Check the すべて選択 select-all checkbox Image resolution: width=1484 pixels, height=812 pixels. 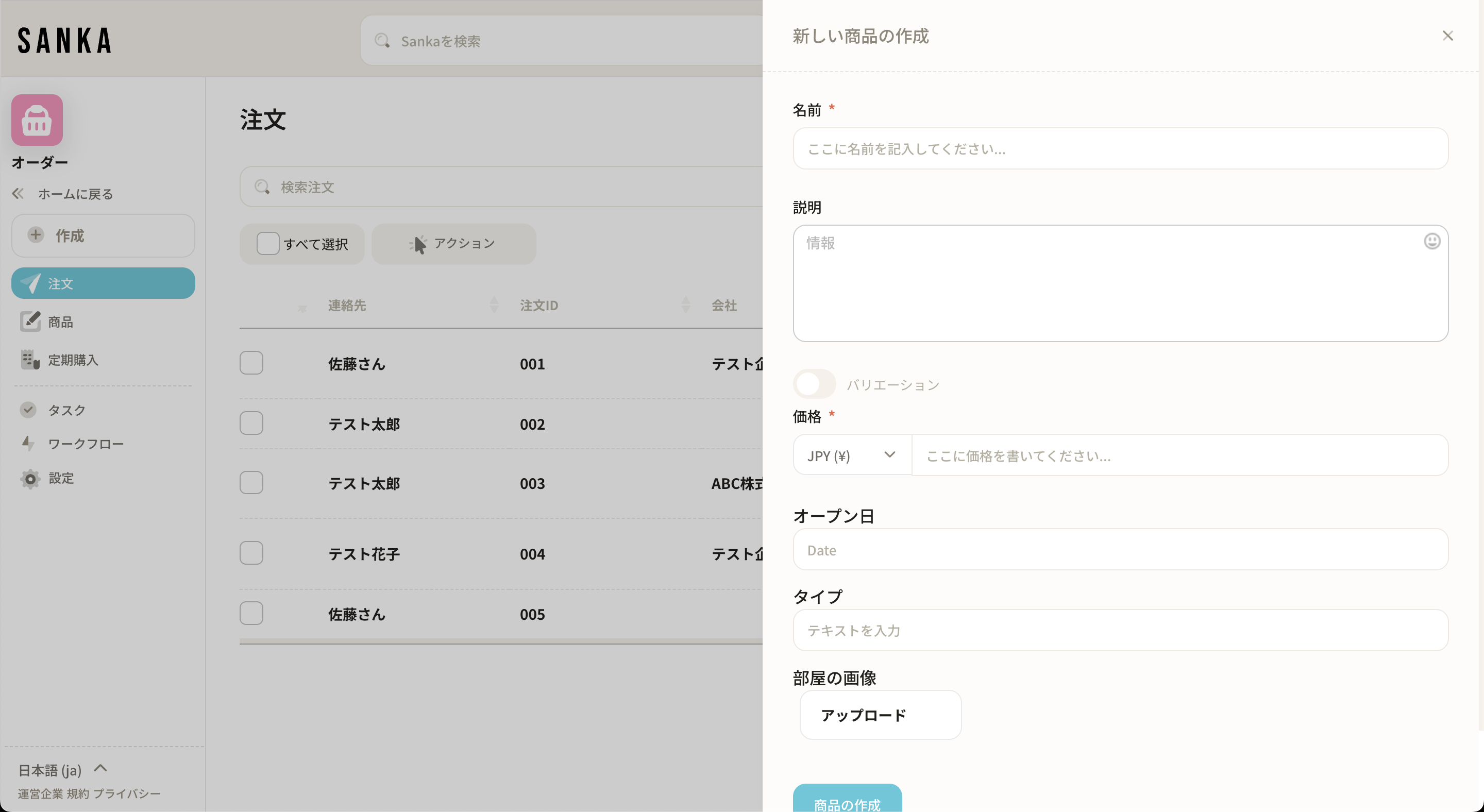(x=268, y=244)
